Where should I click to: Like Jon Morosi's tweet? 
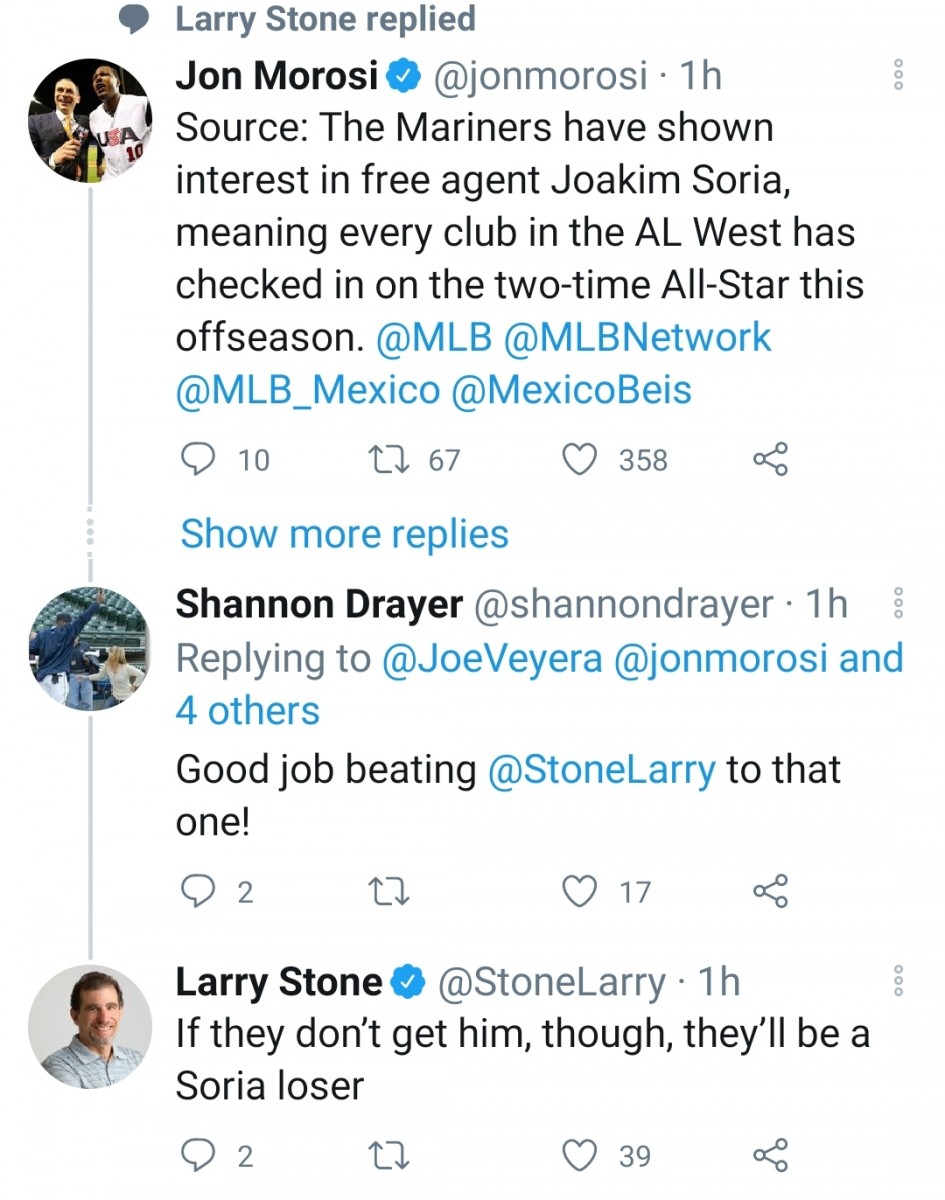[578, 460]
